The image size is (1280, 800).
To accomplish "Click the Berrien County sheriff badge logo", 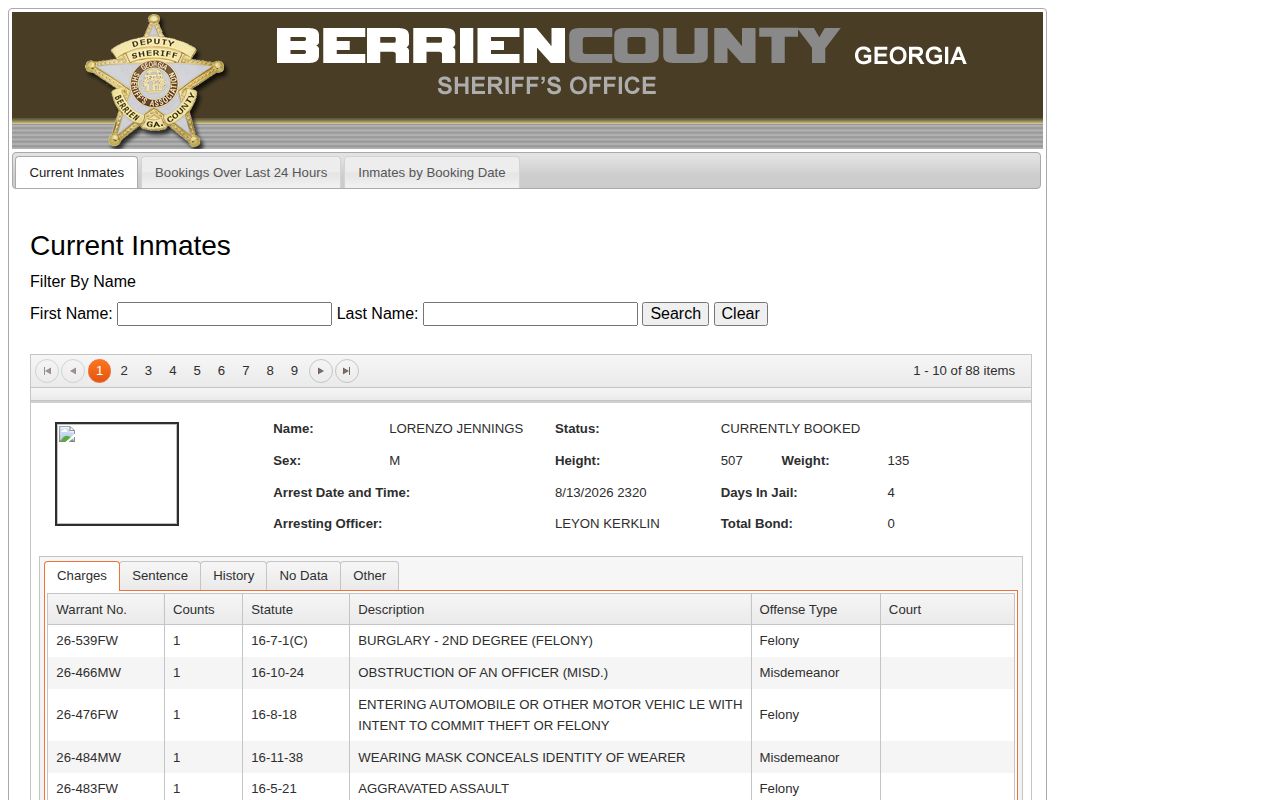I will coord(153,80).
